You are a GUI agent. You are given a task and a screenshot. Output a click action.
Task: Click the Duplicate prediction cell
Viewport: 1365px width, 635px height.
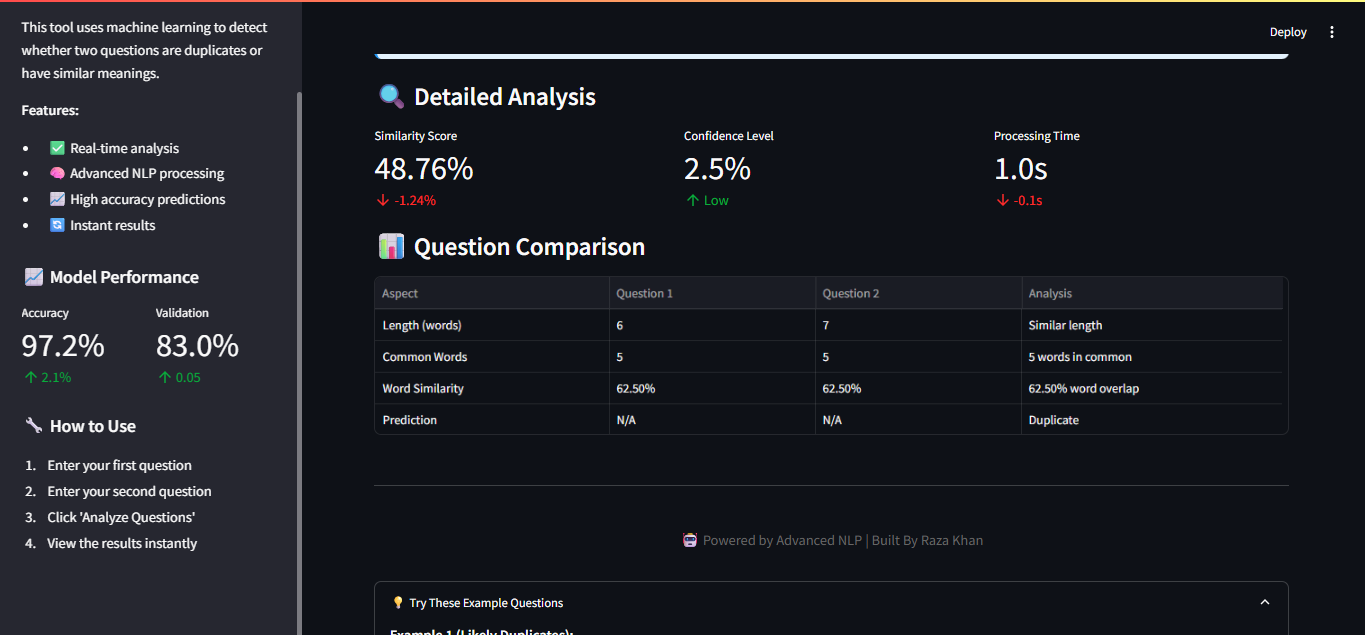tap(1054, 420)
